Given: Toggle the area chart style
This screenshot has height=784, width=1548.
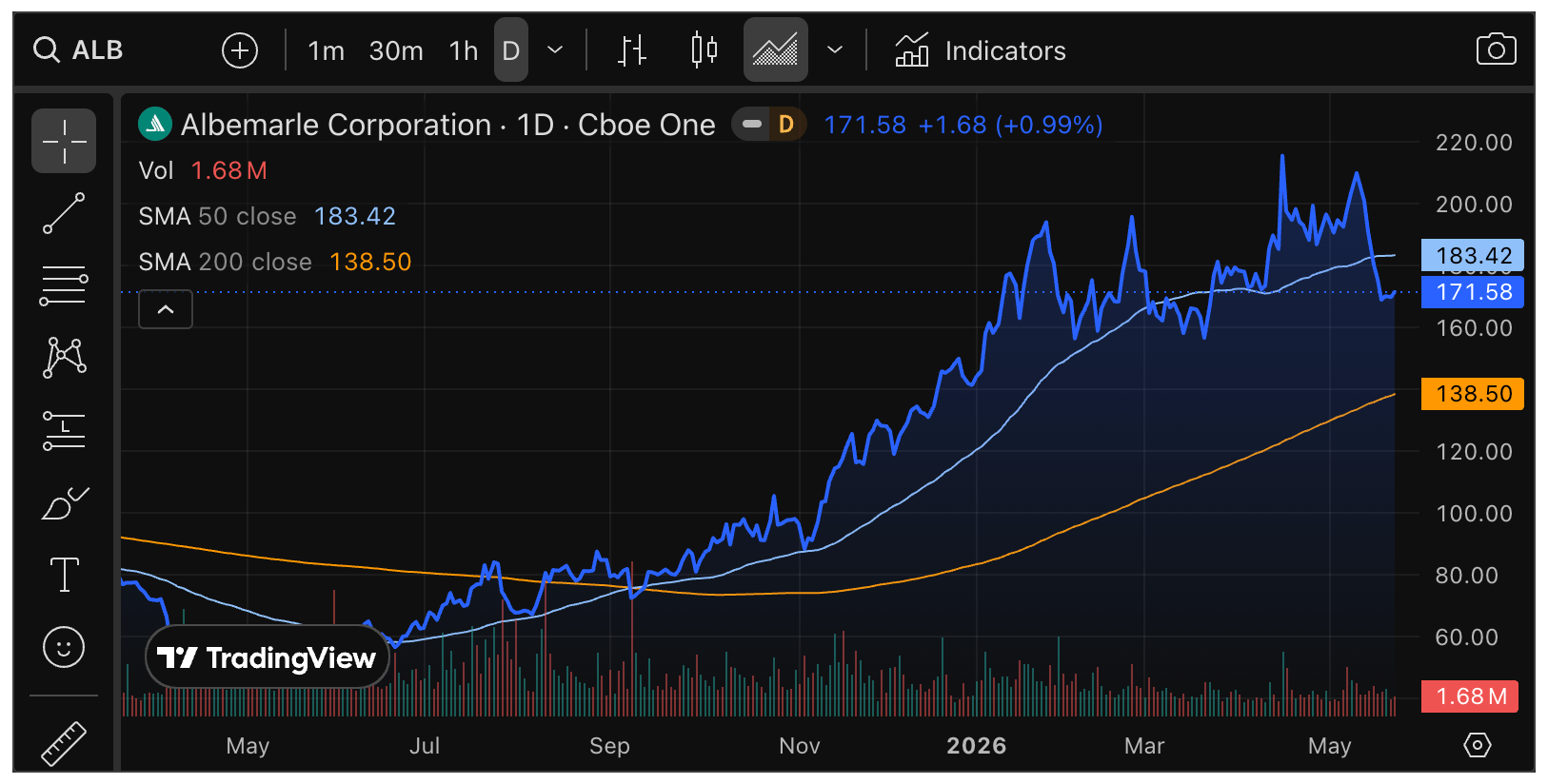Looking at the screenshot, I should coord(775,49).
